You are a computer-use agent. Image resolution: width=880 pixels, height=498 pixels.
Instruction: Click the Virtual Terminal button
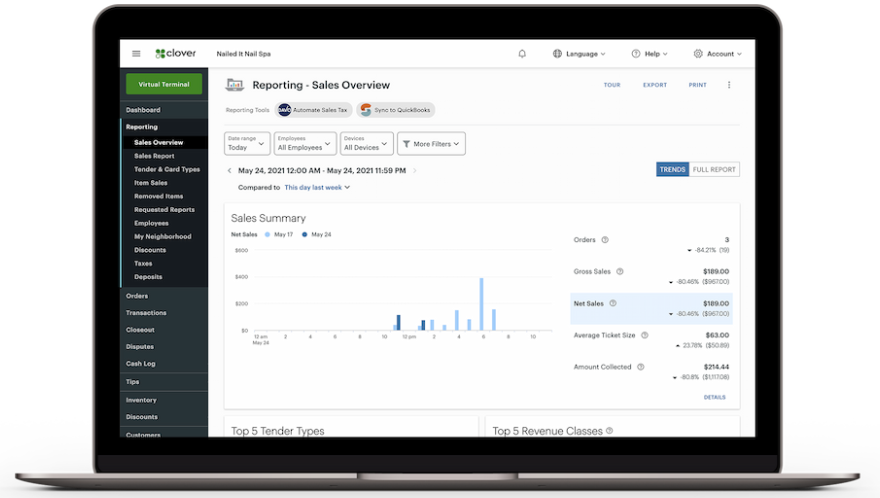pyautogui.click(x=164, y=84)
